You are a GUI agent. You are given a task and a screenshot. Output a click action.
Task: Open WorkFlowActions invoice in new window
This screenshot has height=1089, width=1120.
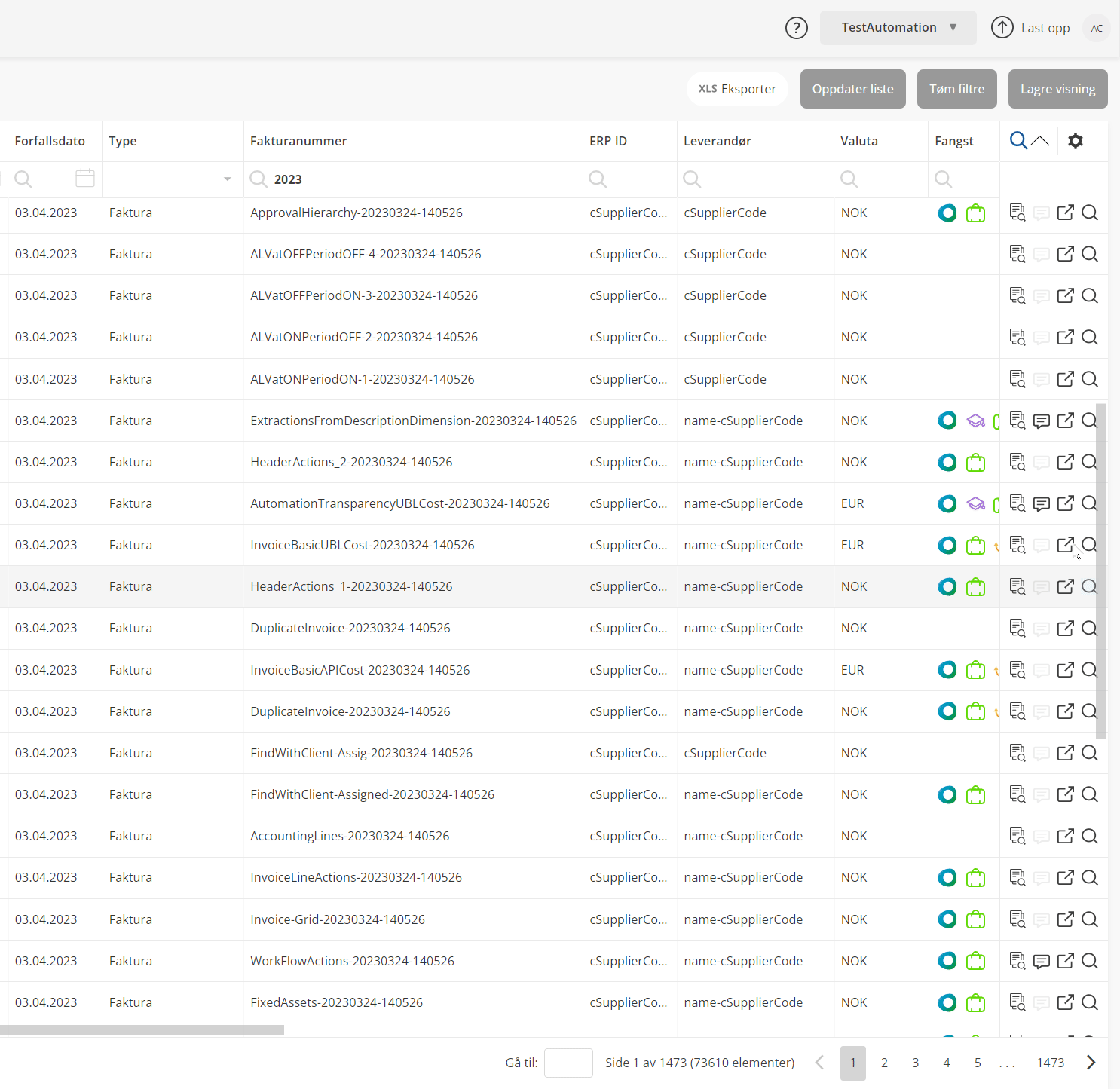1065,961
